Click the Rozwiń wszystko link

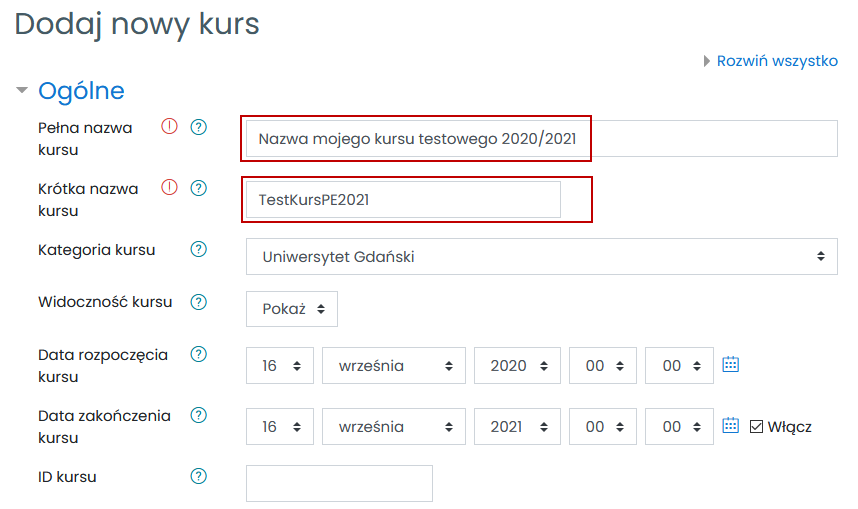(x=776, y=61)
